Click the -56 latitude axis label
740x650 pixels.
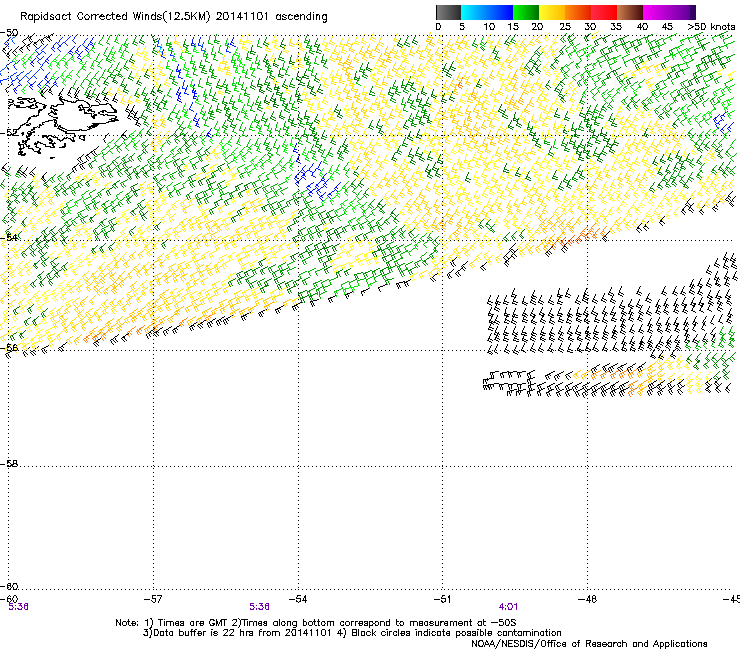point(9,347)
